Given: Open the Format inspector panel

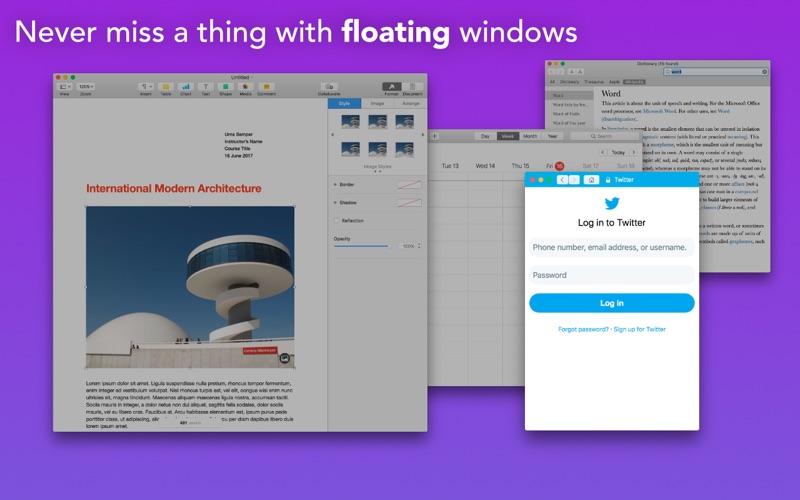Looking at the screenshot, I should point(391,87).
